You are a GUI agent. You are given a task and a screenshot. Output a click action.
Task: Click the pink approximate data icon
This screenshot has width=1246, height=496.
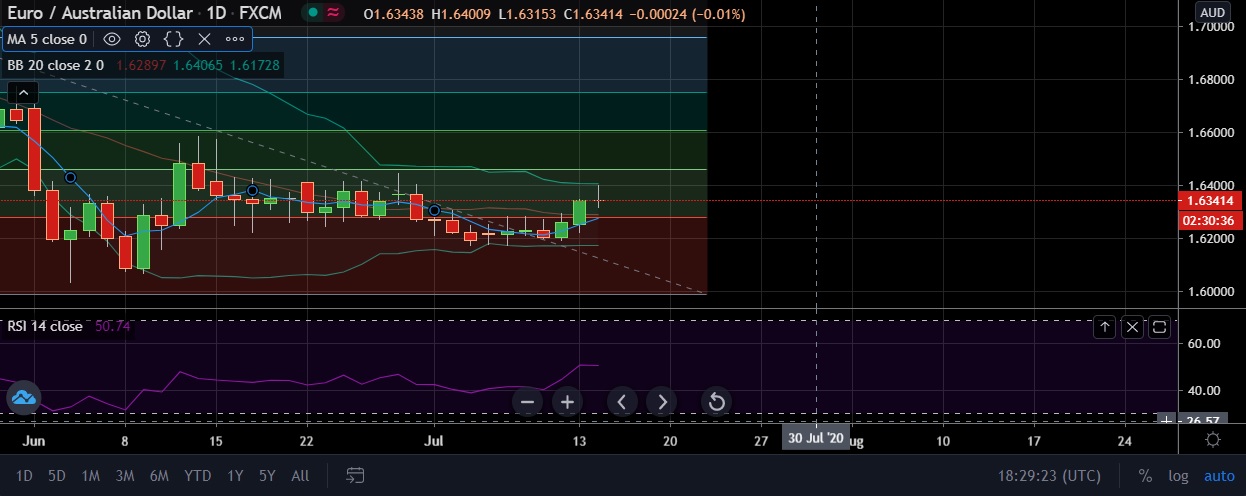[x=334, y=13]
